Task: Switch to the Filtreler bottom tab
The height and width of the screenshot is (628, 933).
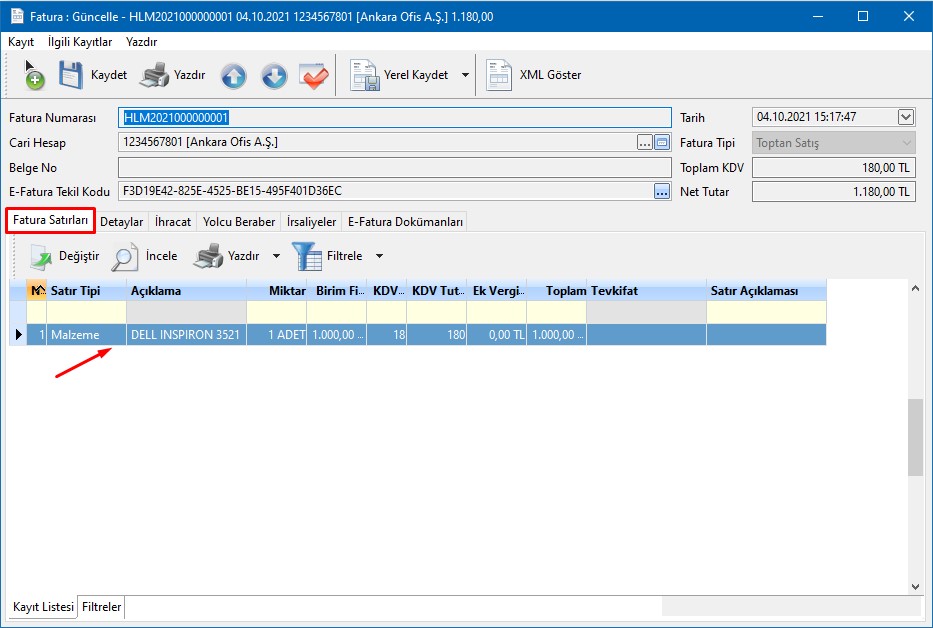Action: click(x=102, y=607)
